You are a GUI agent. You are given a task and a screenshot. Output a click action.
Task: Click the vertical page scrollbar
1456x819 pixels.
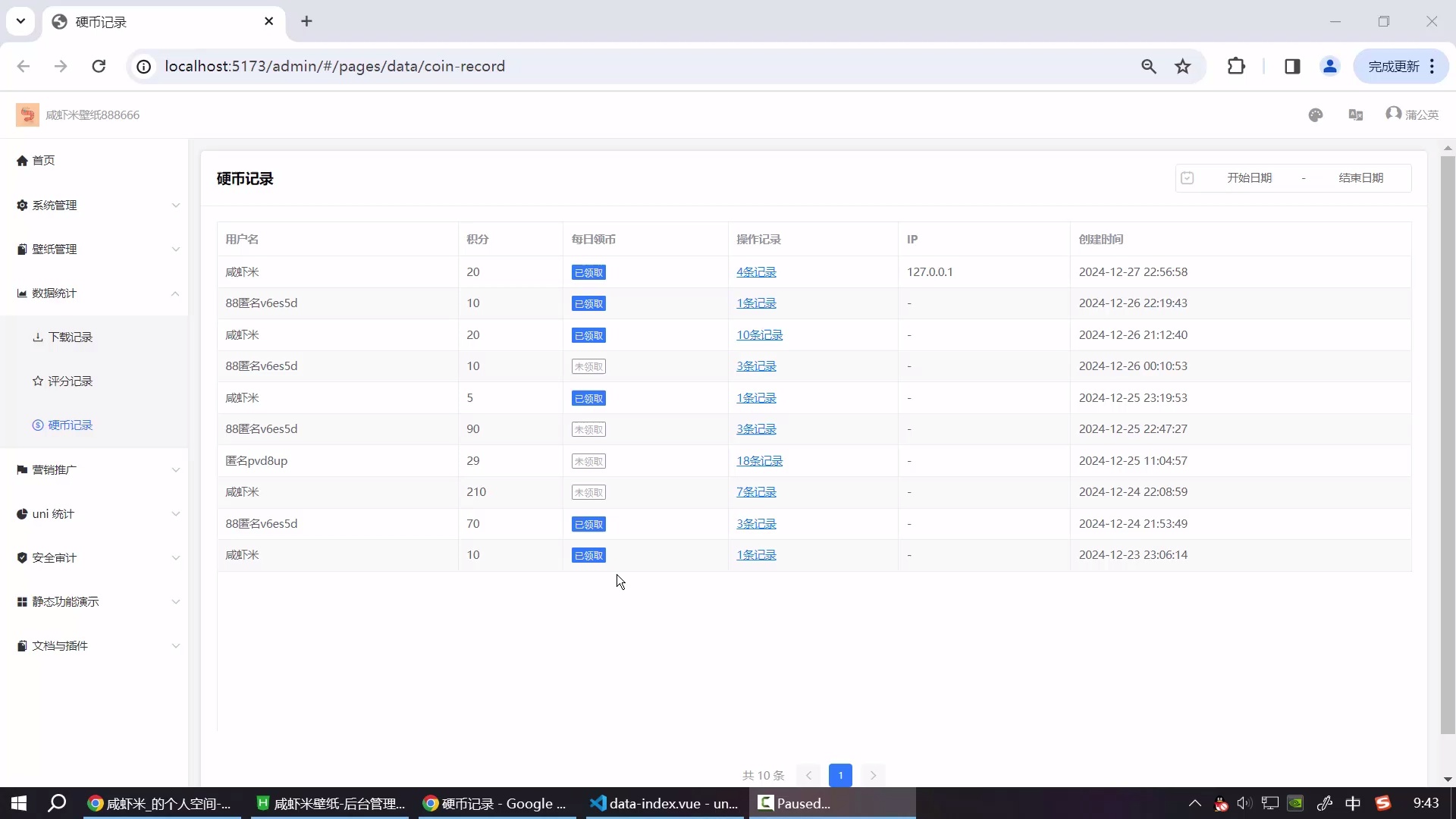pos(1448,444)
